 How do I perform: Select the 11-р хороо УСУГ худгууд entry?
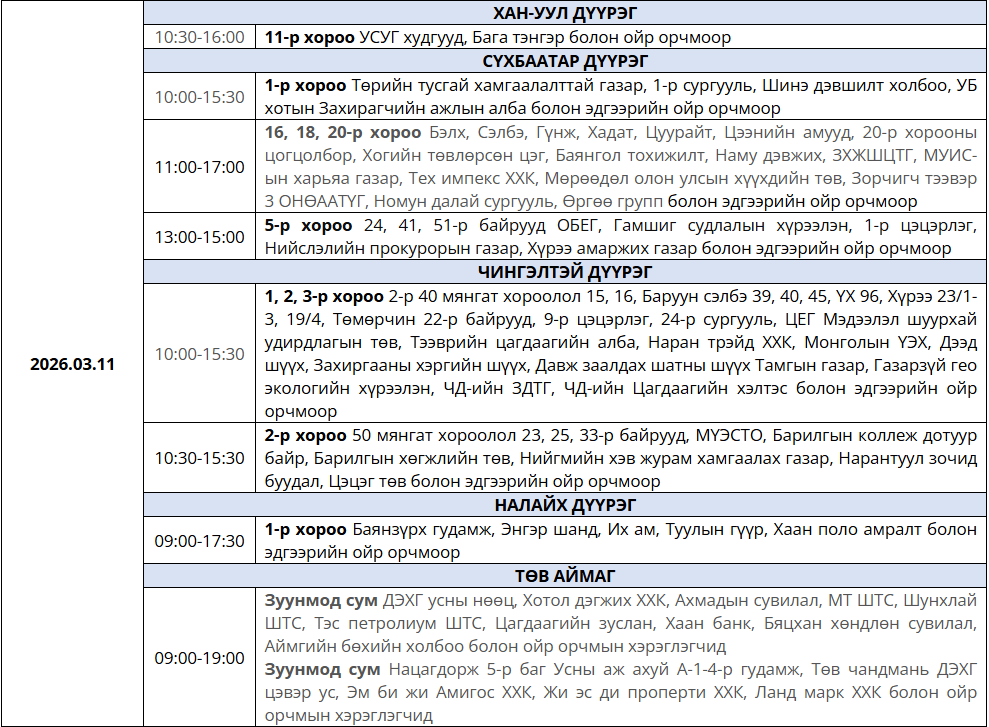pos(498,37)
